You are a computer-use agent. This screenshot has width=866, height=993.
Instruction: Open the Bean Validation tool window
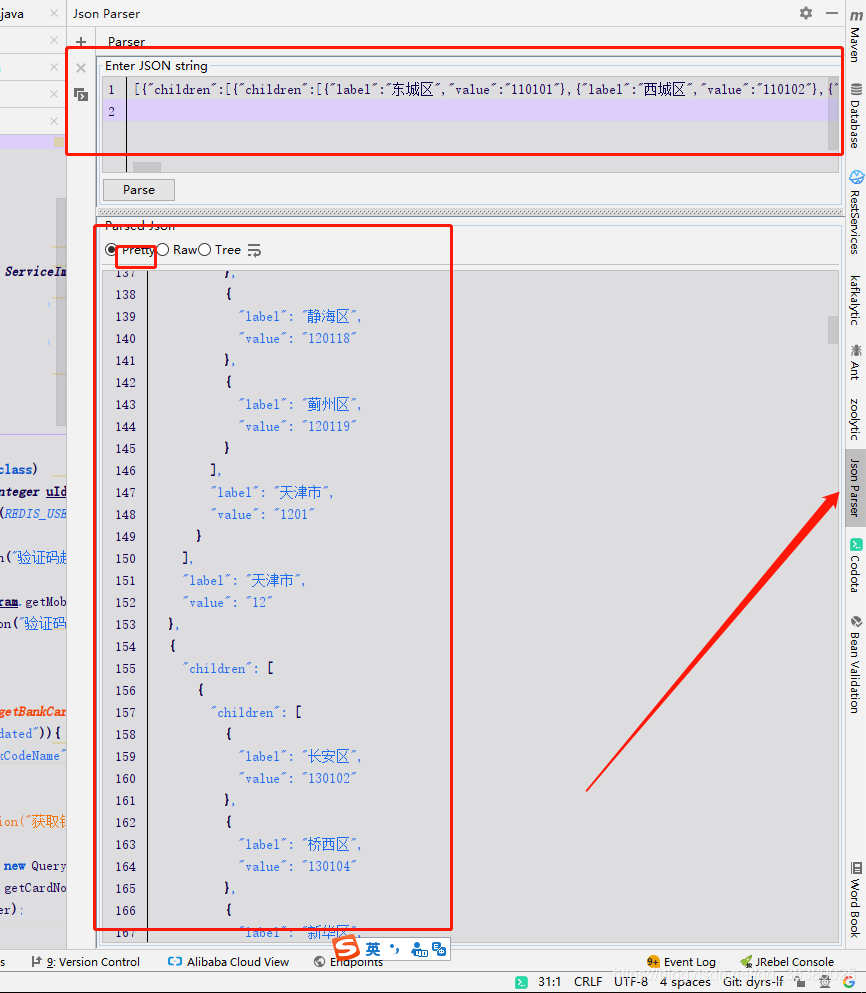(856, 664)
